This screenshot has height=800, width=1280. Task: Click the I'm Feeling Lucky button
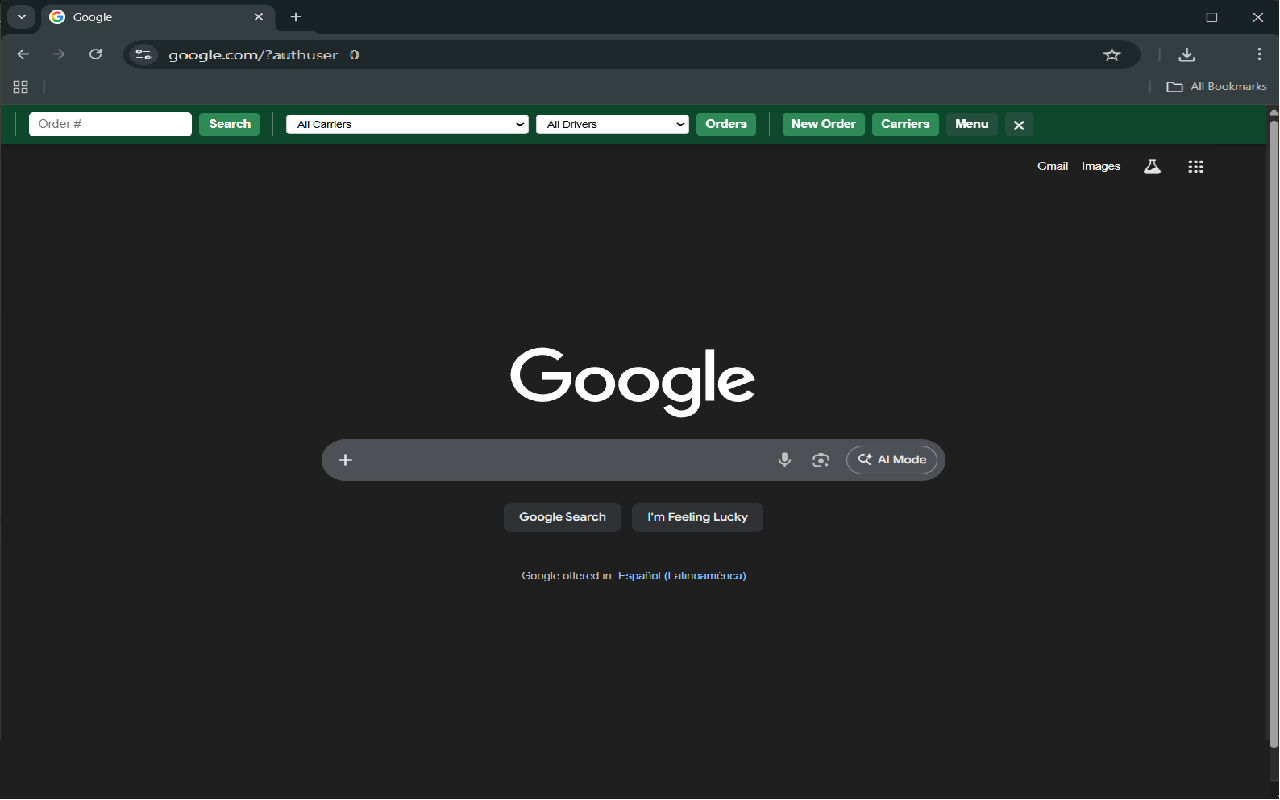pyautogui.click(x=697, y=517)
